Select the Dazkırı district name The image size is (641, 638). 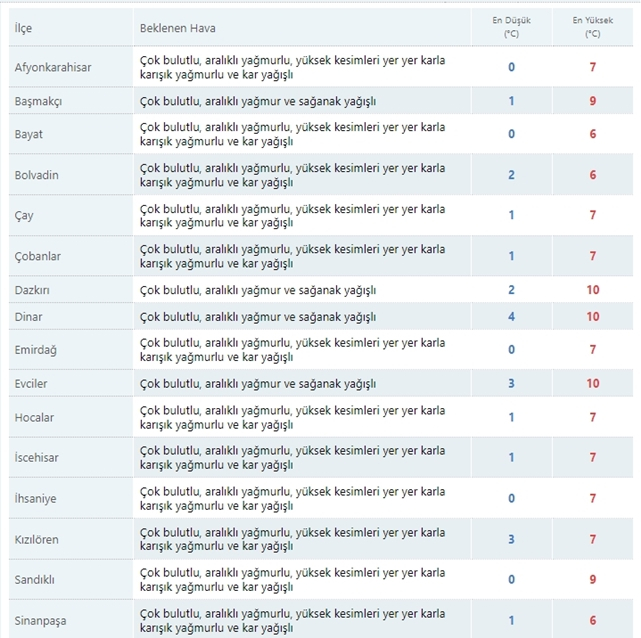click(32, 290)
